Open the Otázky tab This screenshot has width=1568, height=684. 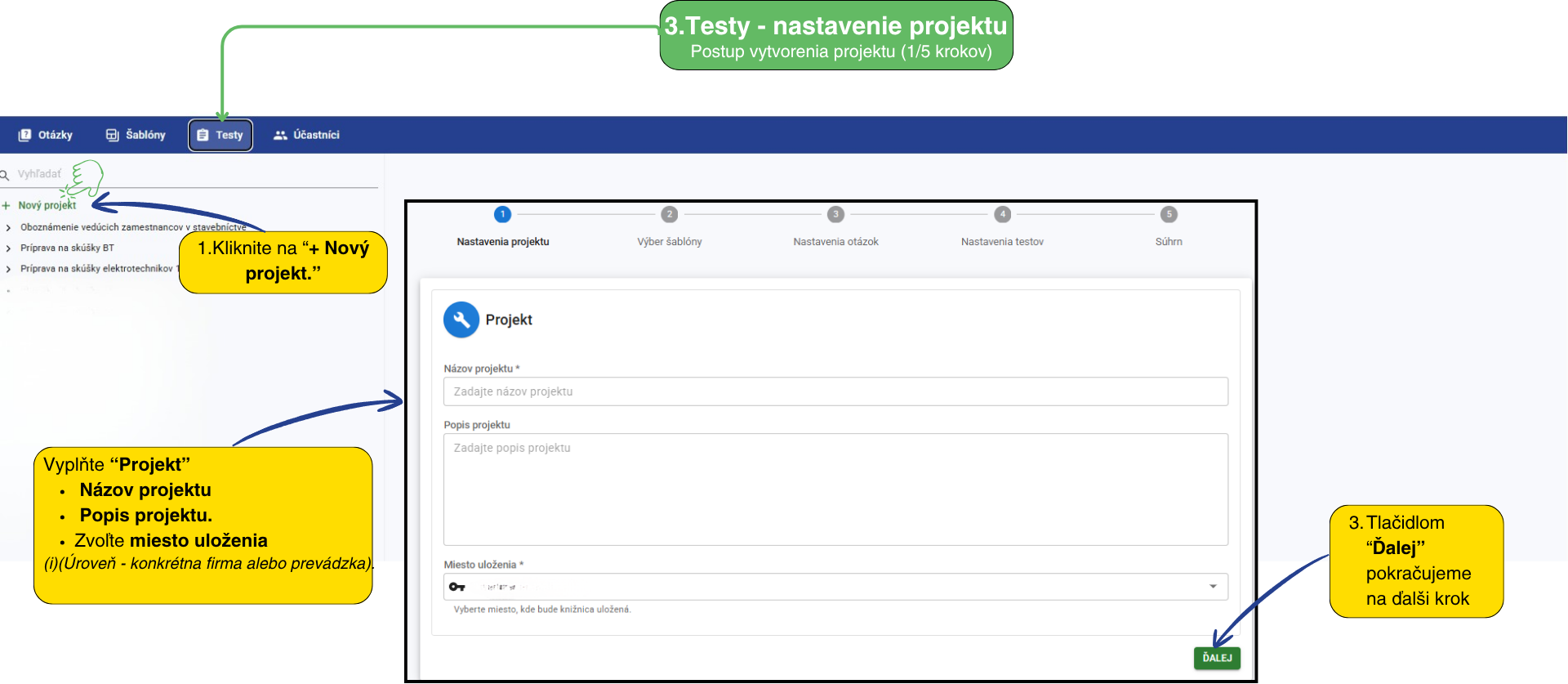(47, 135)
